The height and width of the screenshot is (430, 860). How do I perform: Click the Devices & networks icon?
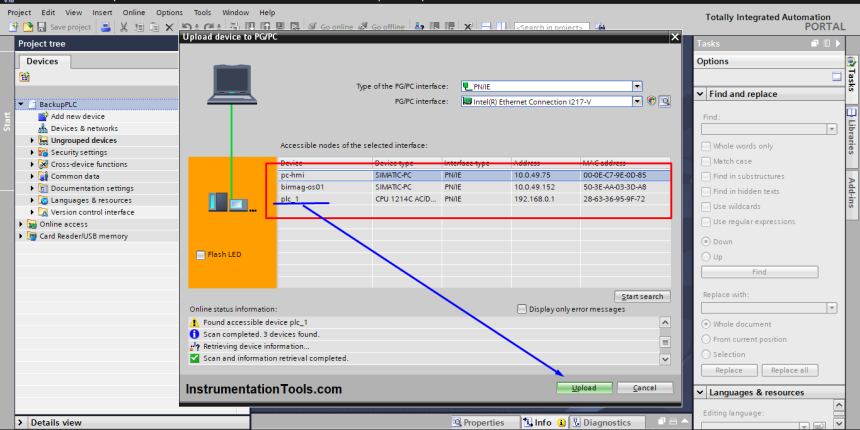(x=43, y=128)
